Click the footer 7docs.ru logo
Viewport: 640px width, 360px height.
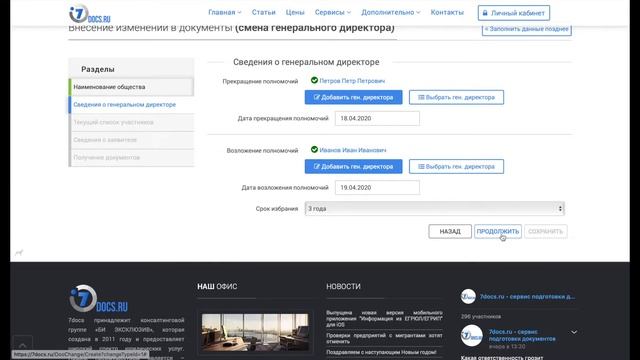(x=98, y=299)
